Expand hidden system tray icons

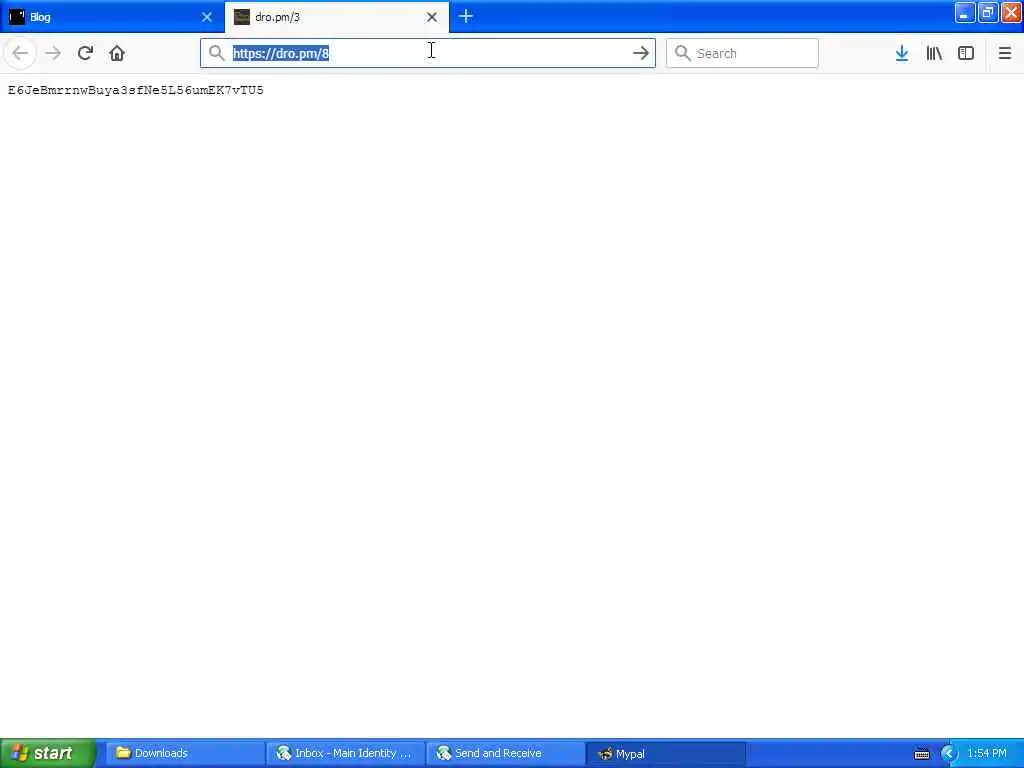pos(948,754)
